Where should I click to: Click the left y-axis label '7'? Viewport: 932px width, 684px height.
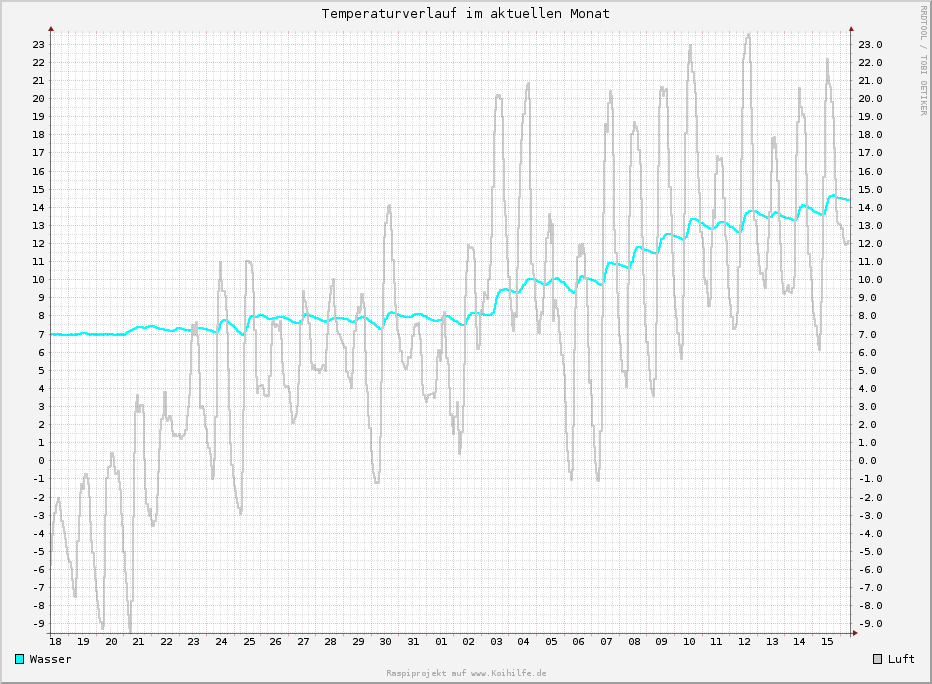point(42,335)
